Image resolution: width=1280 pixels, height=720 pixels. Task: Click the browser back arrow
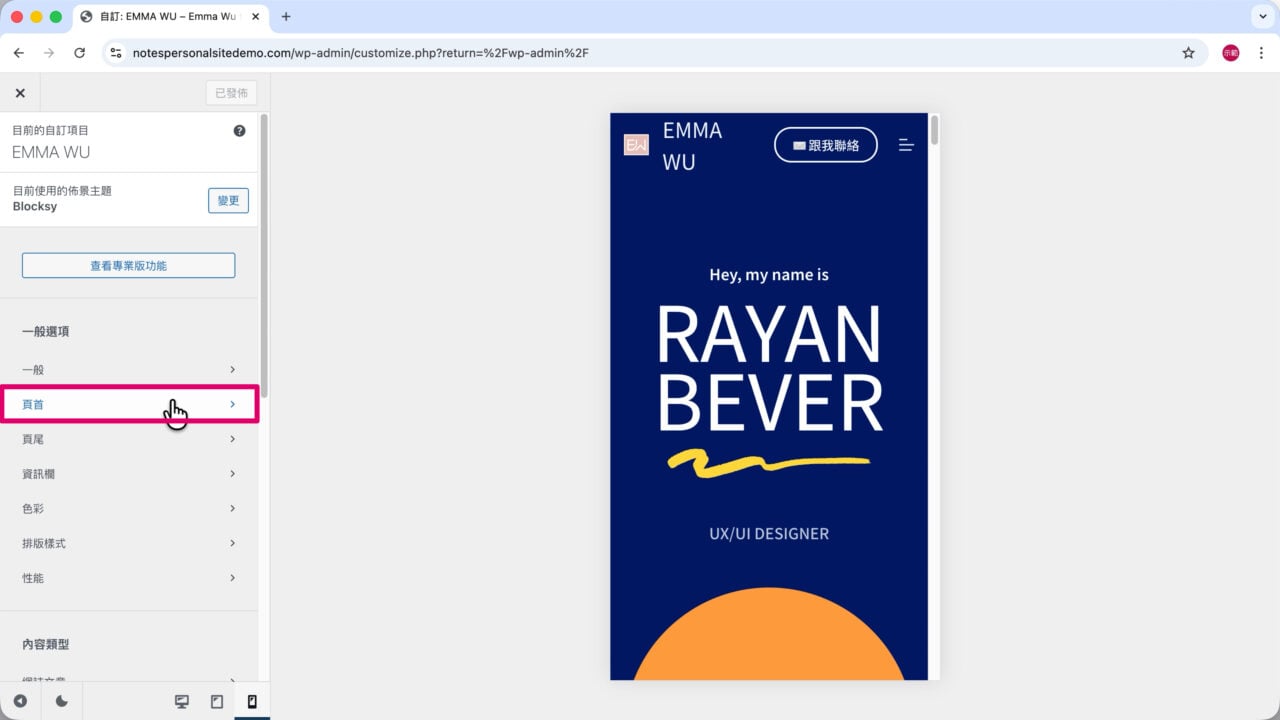[18, 53]
